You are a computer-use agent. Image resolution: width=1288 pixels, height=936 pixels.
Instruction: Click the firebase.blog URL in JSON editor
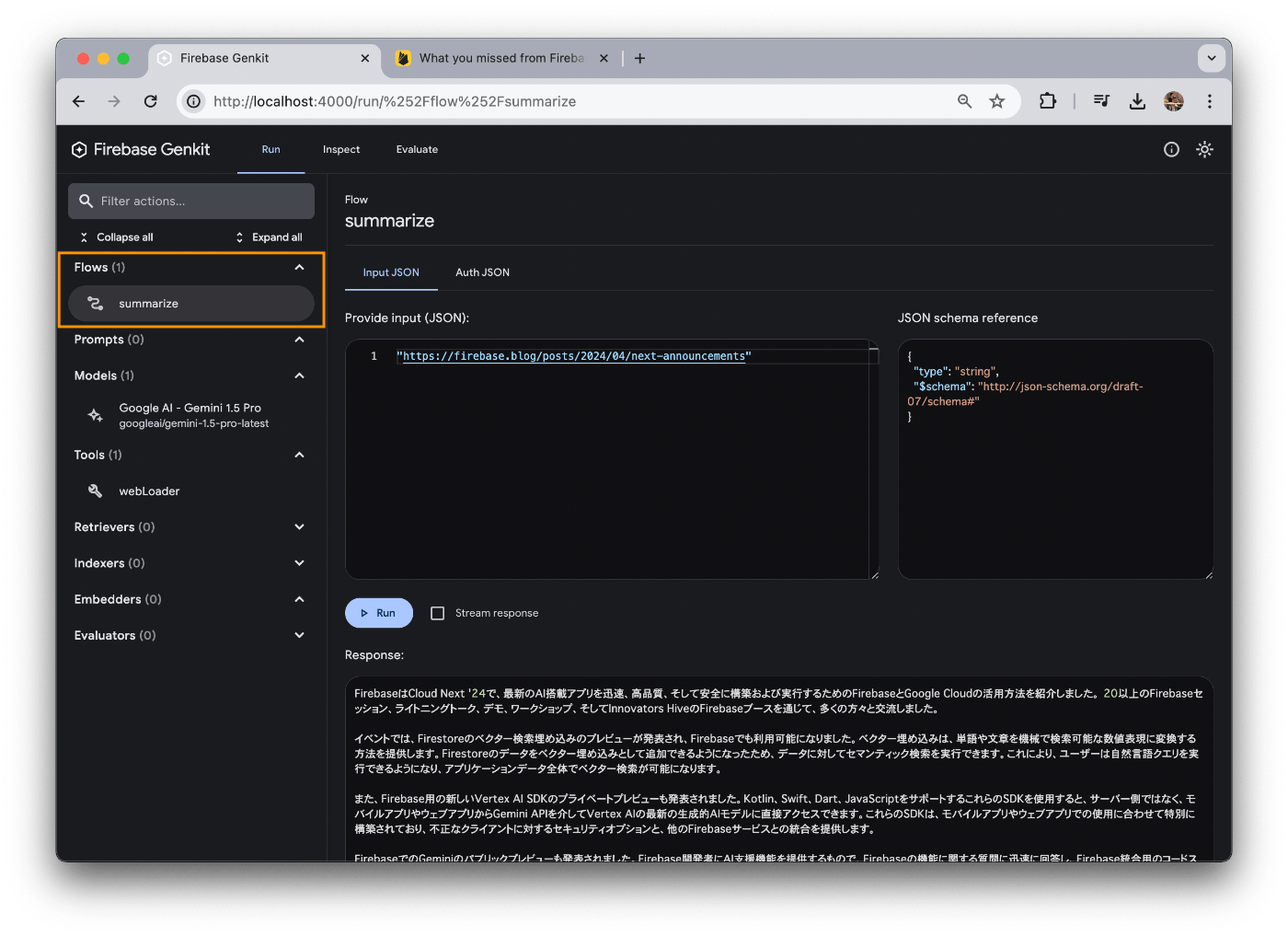pyautogui.click(x=574, y=356)
